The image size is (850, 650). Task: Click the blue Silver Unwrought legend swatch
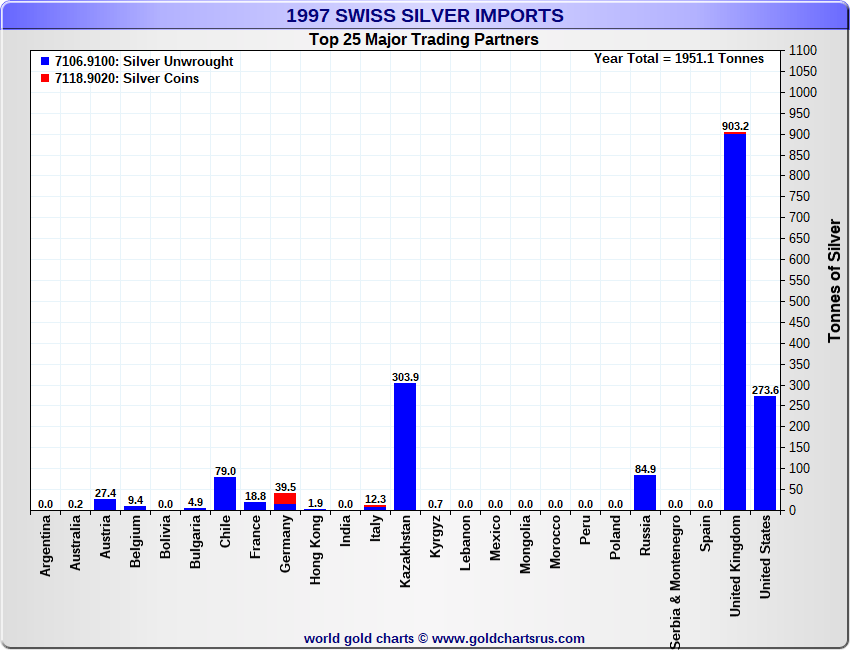pyautogui.click(x=45, y=62)
